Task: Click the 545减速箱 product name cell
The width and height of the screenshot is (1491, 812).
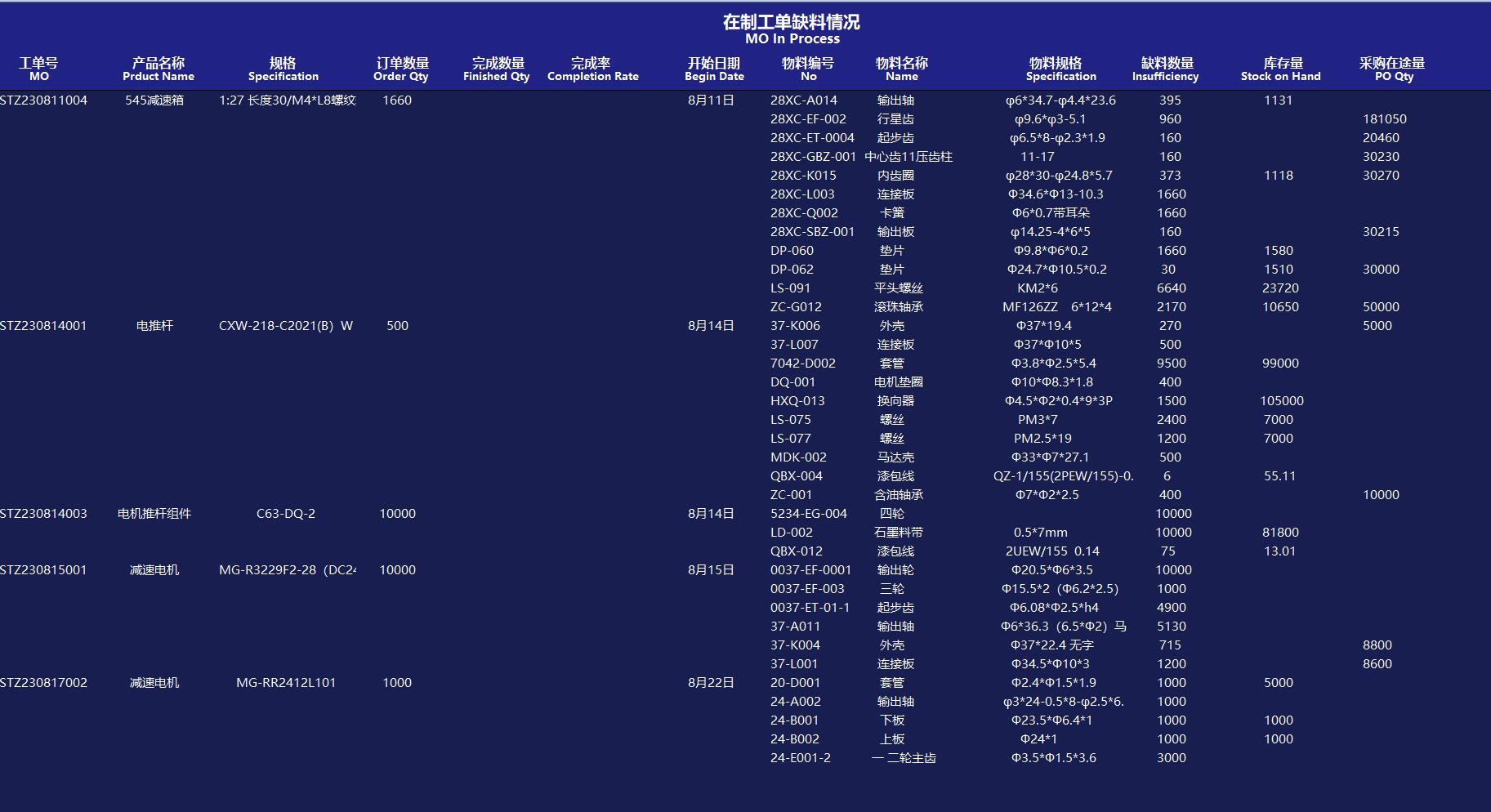Action: coord(154,100)
